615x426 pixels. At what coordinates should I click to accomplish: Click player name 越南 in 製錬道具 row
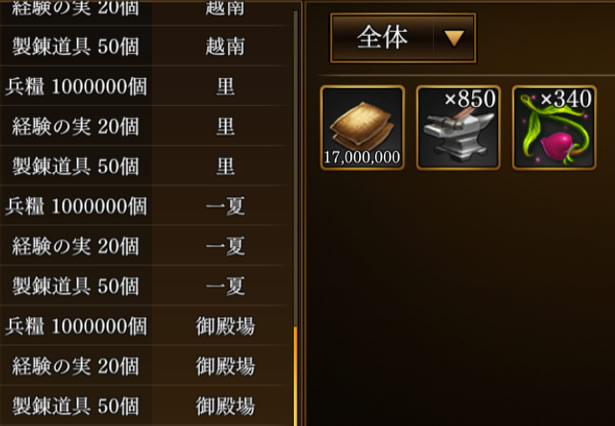(x=225, y=46)
